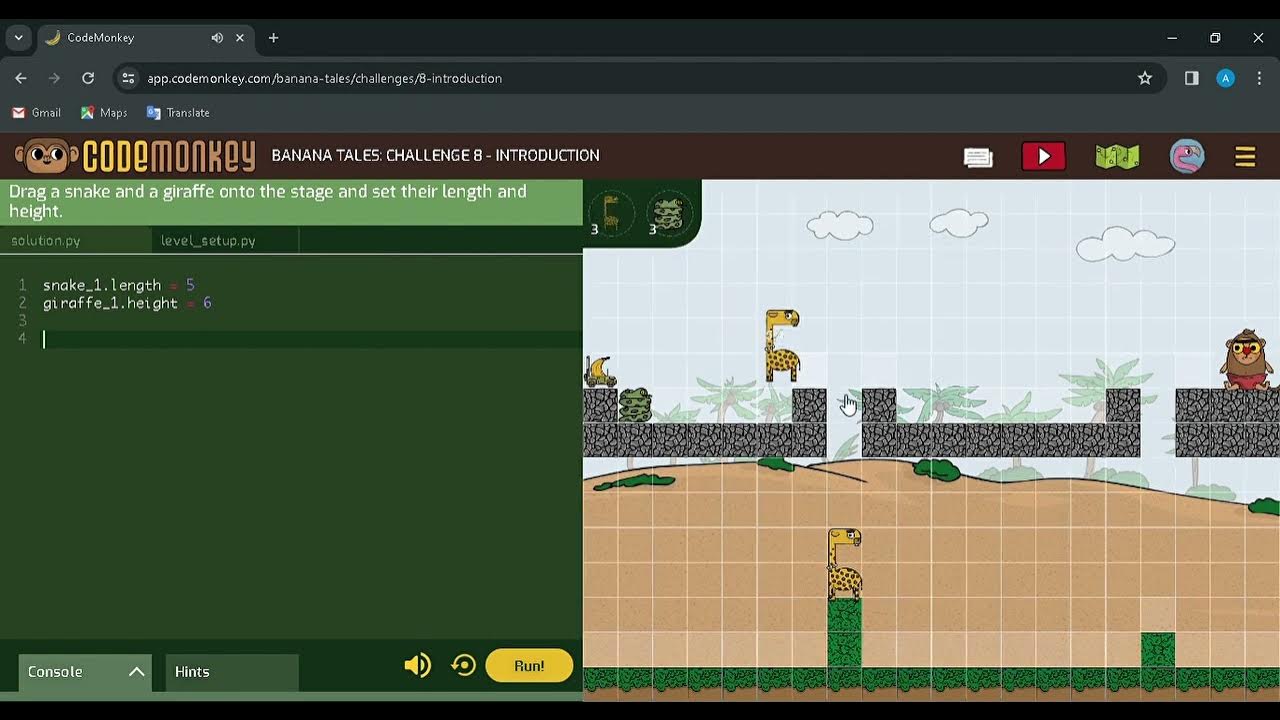Click the CodeMonkey logo
The width and height of the screenshot is (1280, 720).
135,156
